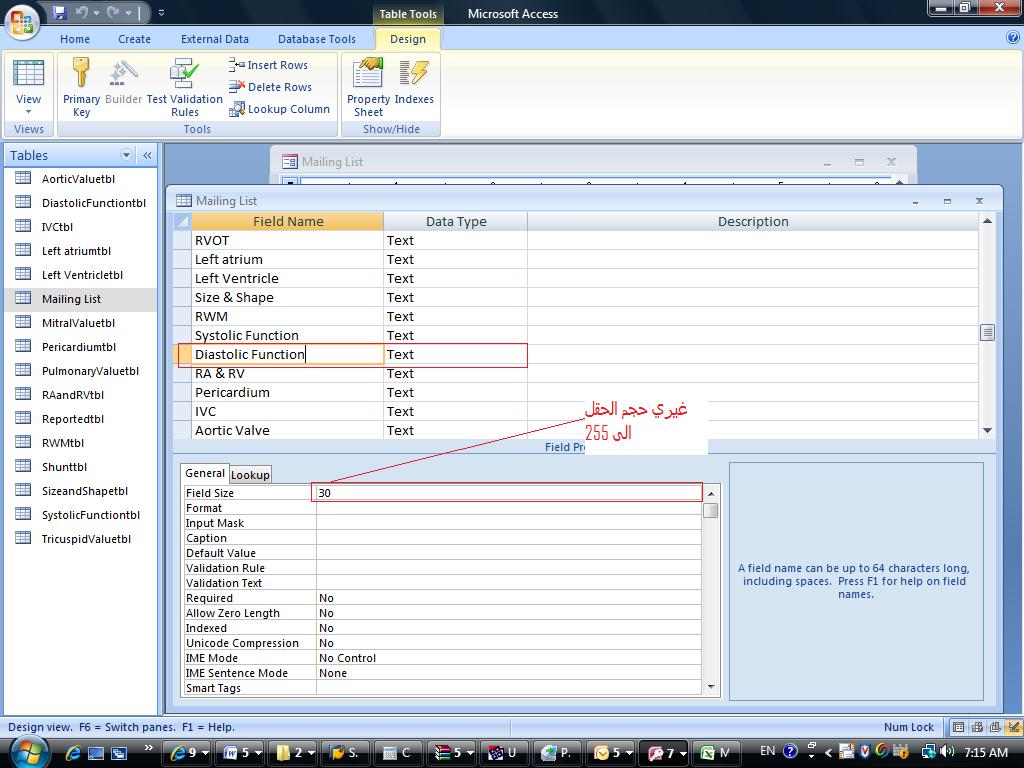Switch to the Lookup properties tab

pyautogui.click(x=250, y=475)
